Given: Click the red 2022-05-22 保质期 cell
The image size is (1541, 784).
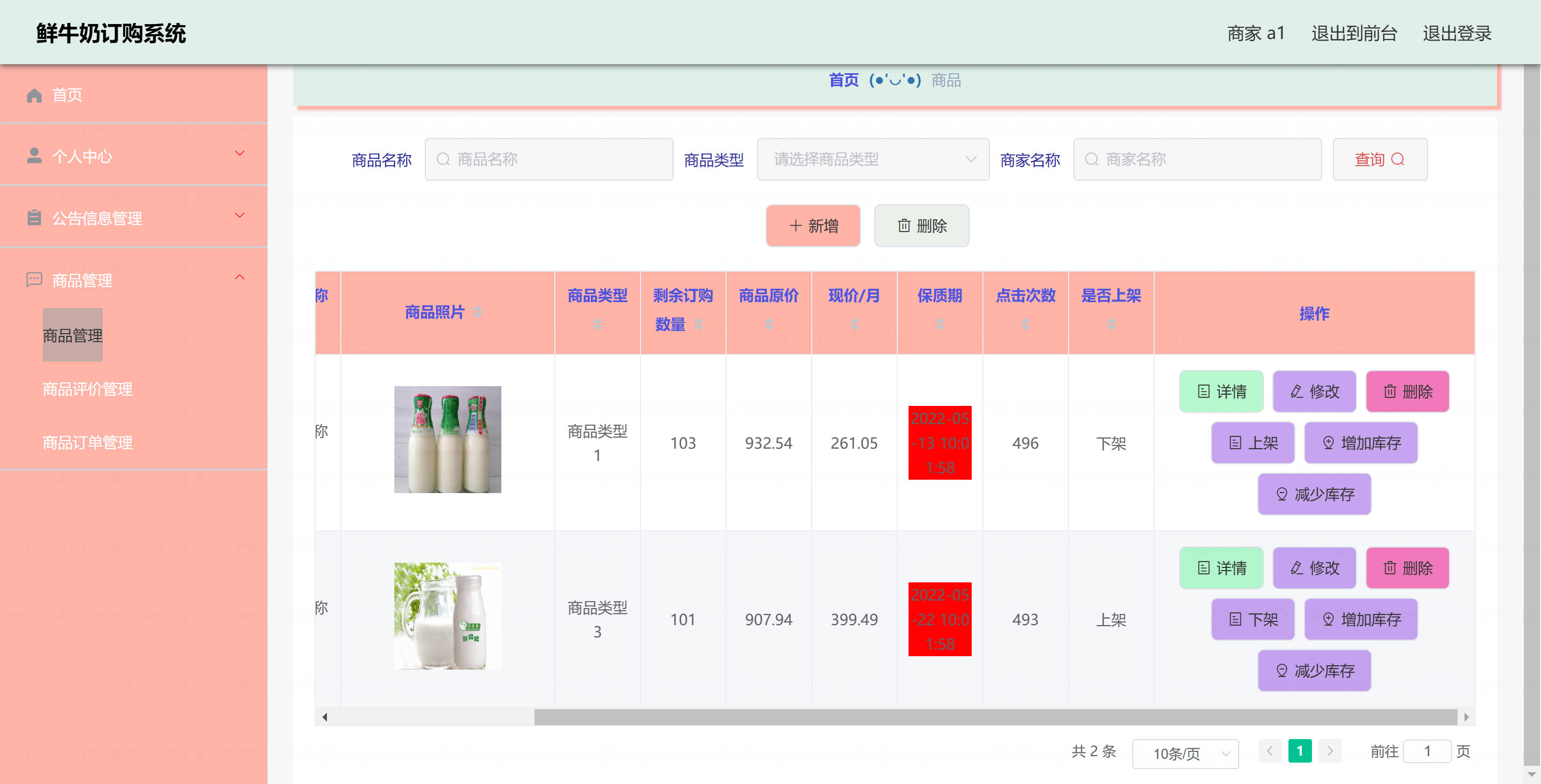Looking at the screenshot, I should [x=940, y=619].
